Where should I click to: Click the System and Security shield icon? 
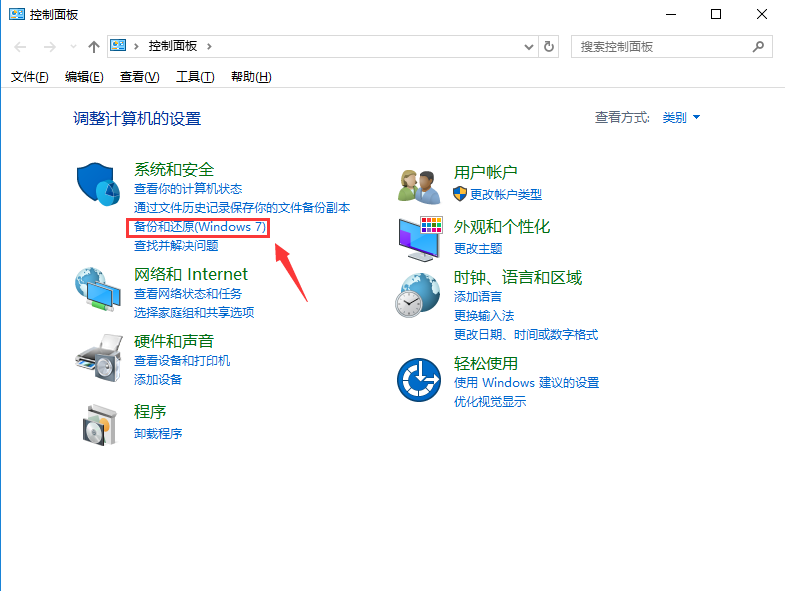click(x=98, y=182)
